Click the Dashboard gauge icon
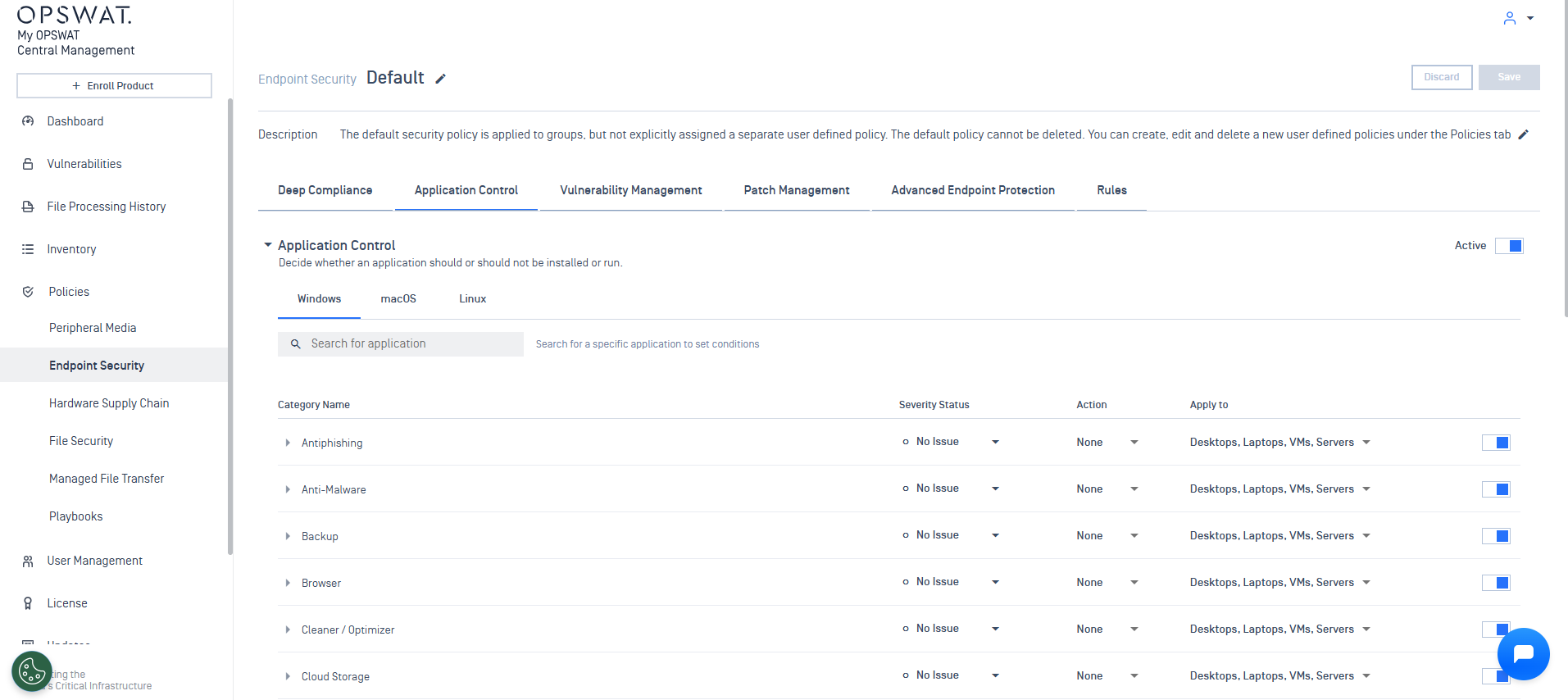 point(28,121)
